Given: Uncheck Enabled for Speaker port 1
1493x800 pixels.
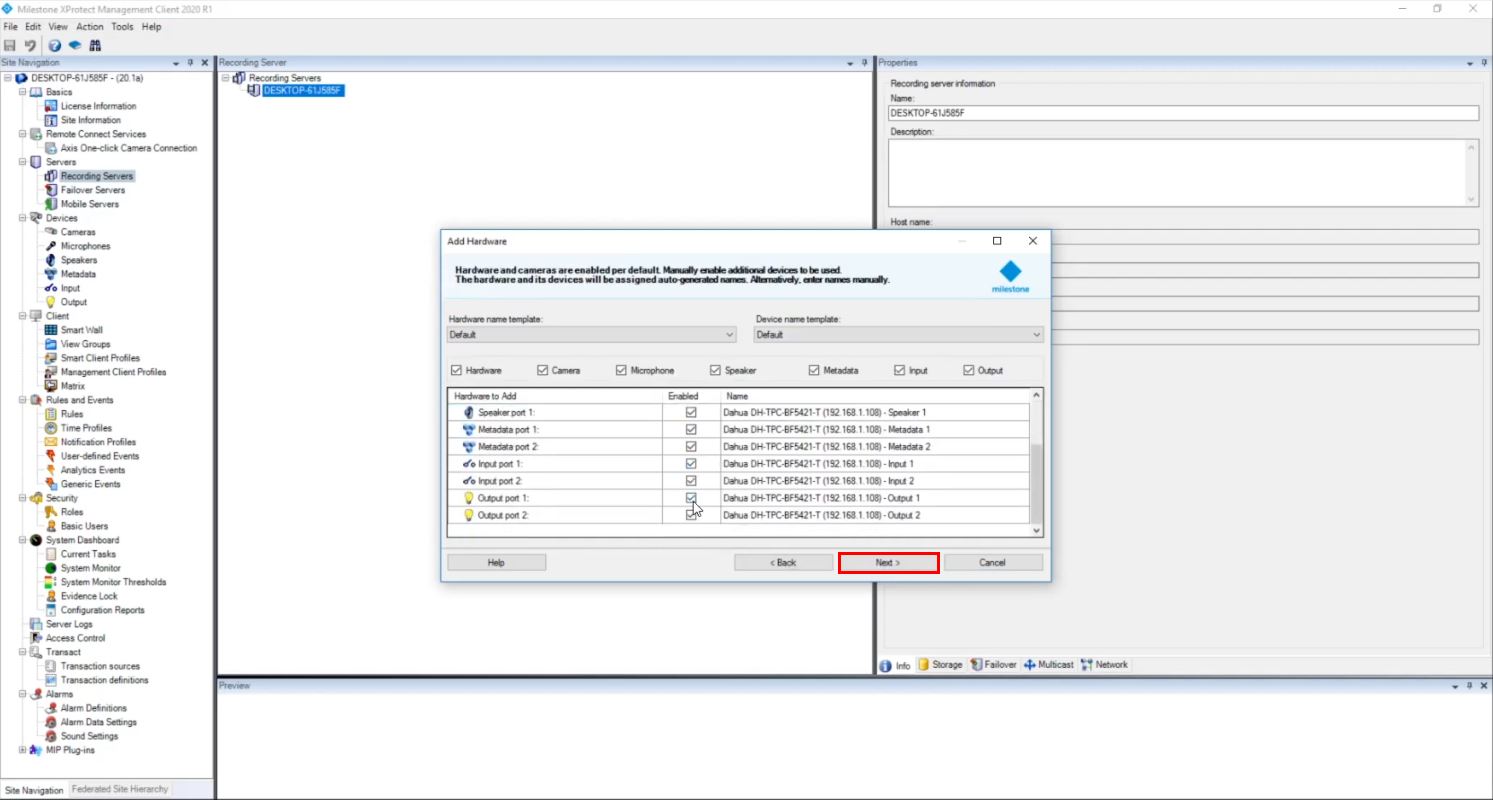Looking at the screenshot, I should coord(691,412).
